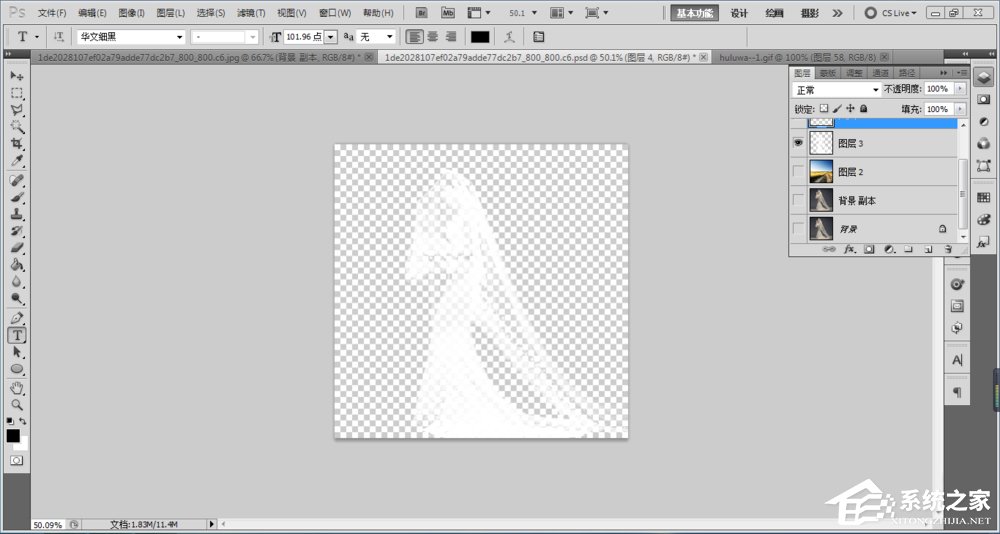Screen dimensions: 1000x534
Task: Swap foreground and background colors
Action: click(x=24, y=421)
